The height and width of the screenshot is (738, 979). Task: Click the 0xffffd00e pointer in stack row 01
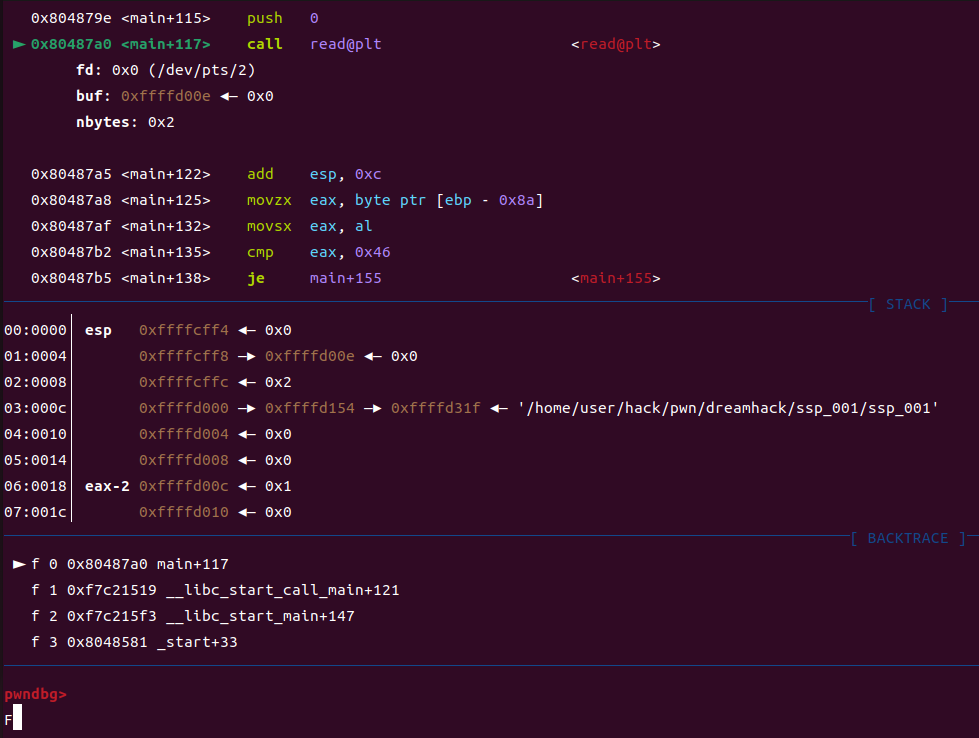click(310, 357)
